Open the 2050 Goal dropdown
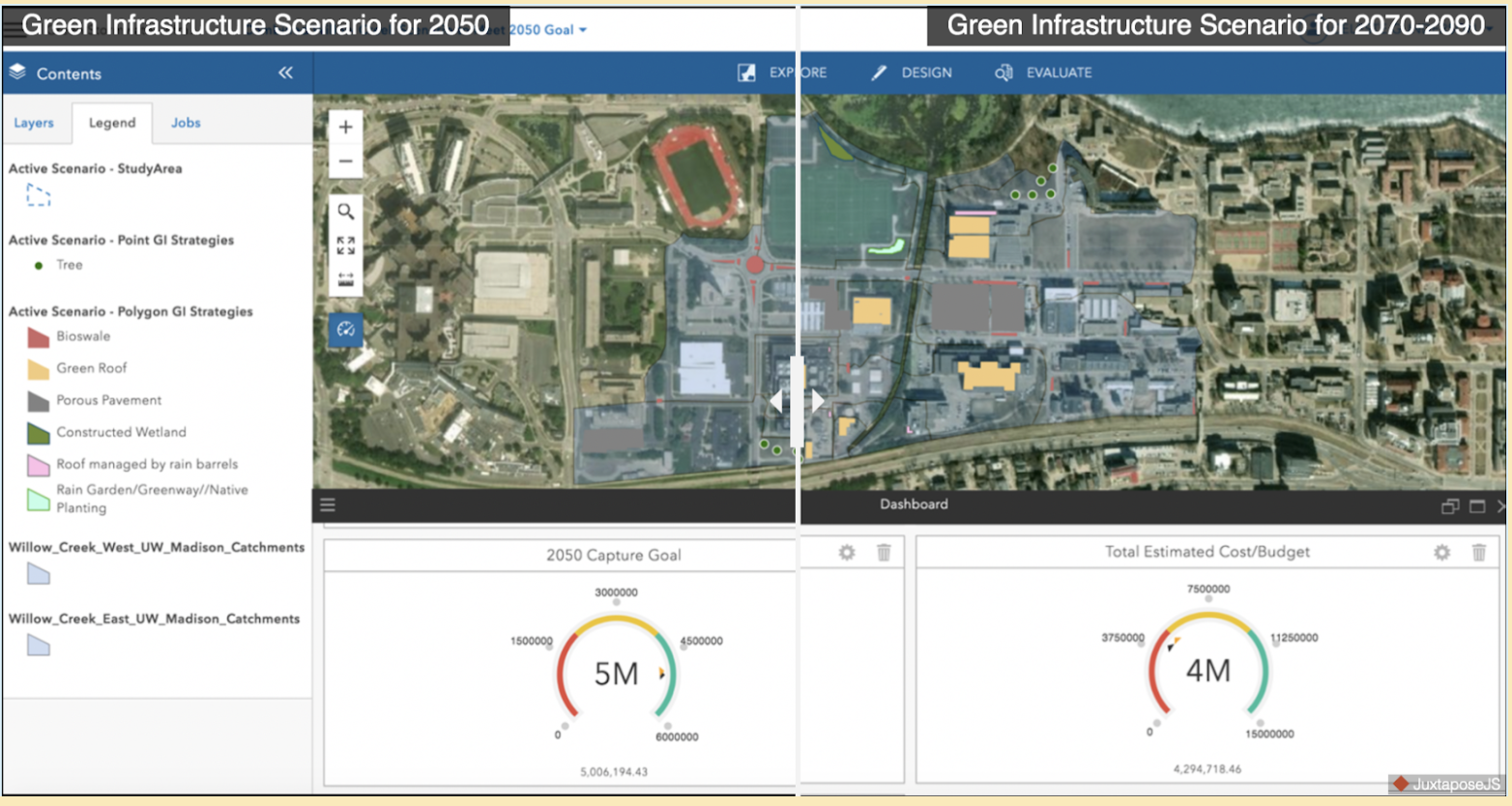 click(548, 29)
